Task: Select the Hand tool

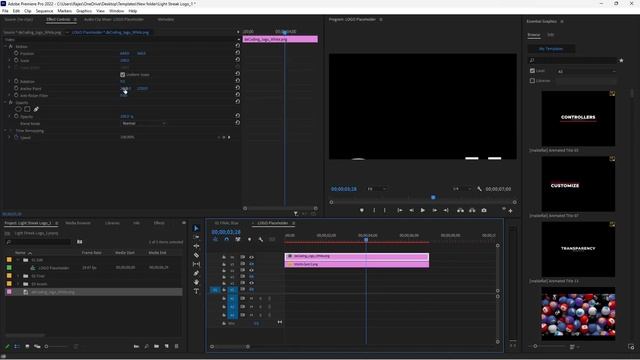Action: (x=196, y=282)
